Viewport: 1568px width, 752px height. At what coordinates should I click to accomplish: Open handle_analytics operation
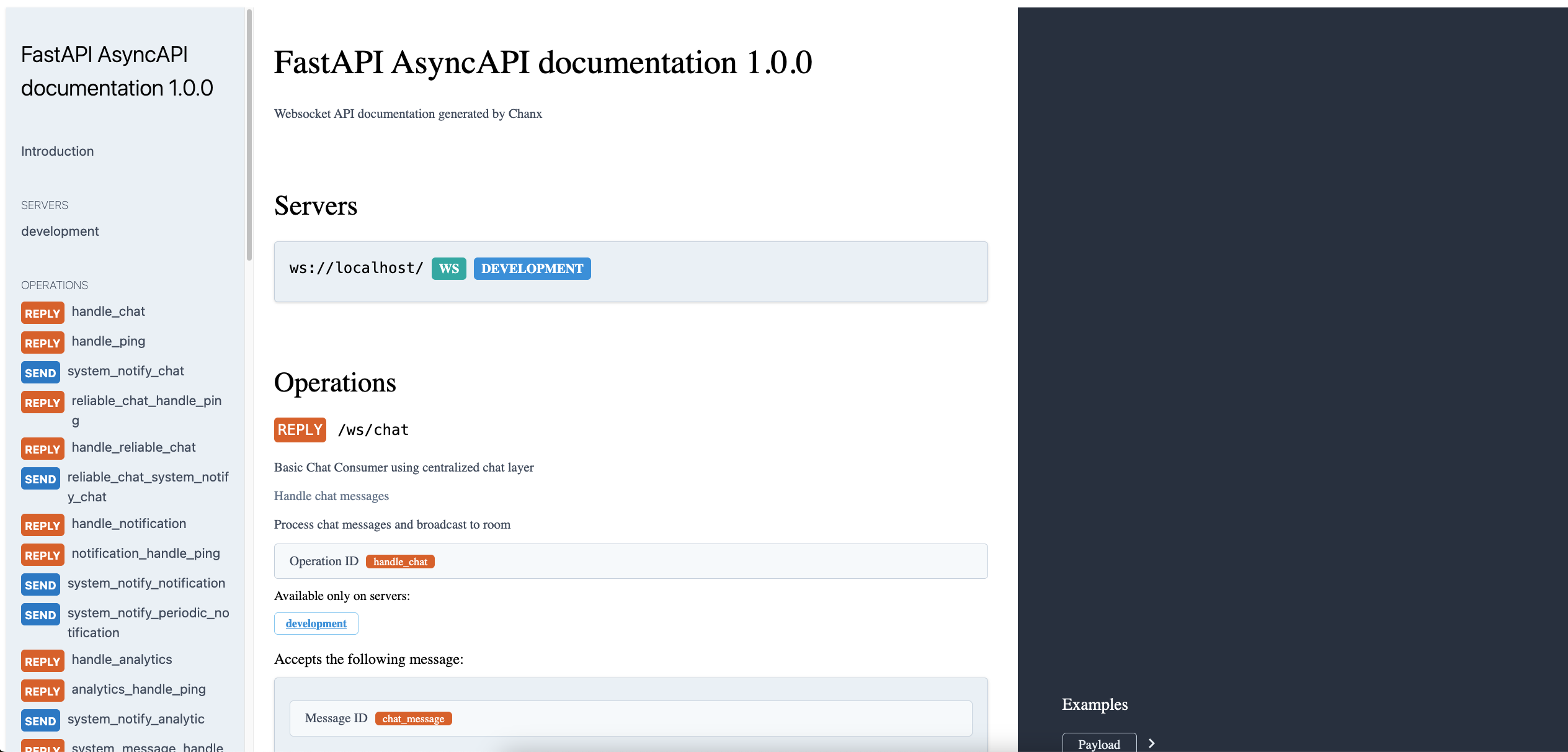[x=122, y=660]
